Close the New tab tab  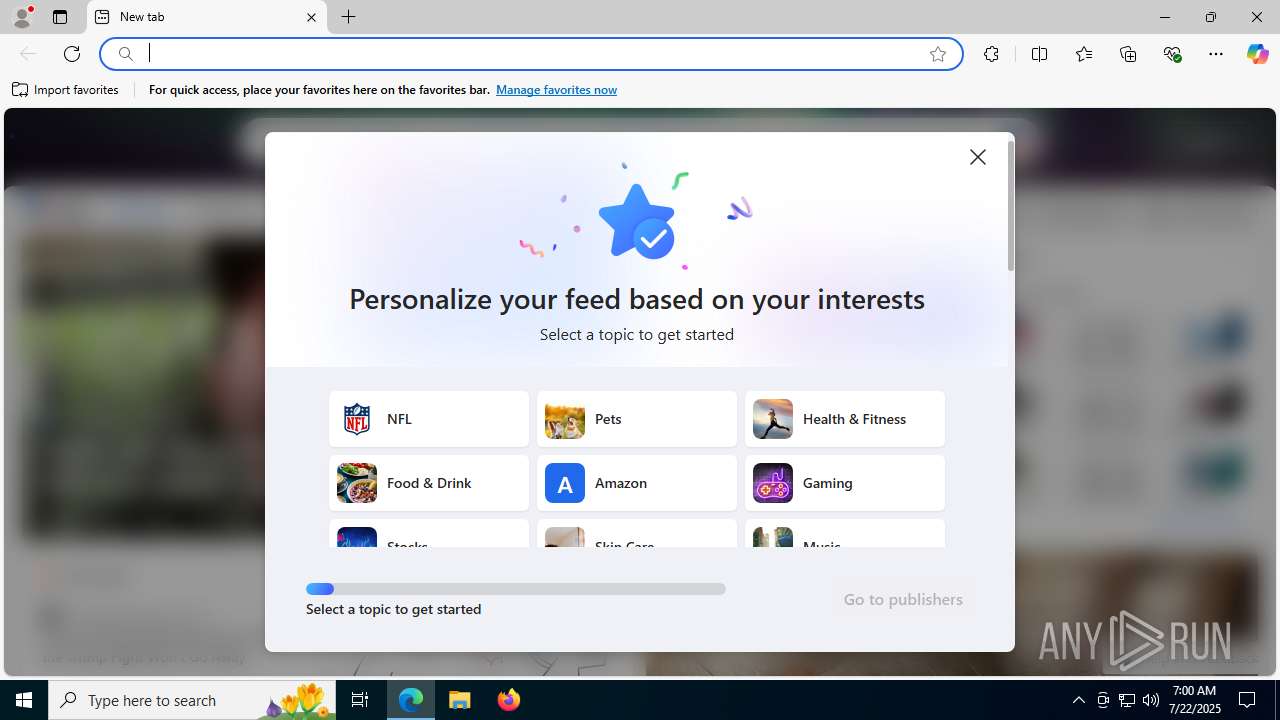(x=311, y=17)
